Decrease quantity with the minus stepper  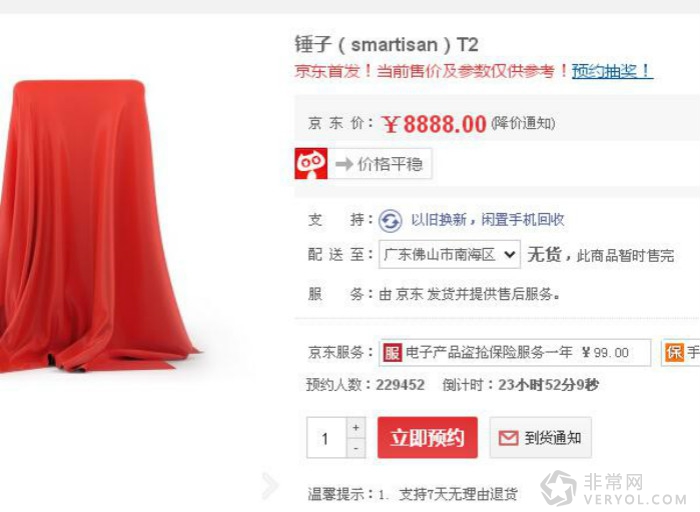[x=356, y=448]
